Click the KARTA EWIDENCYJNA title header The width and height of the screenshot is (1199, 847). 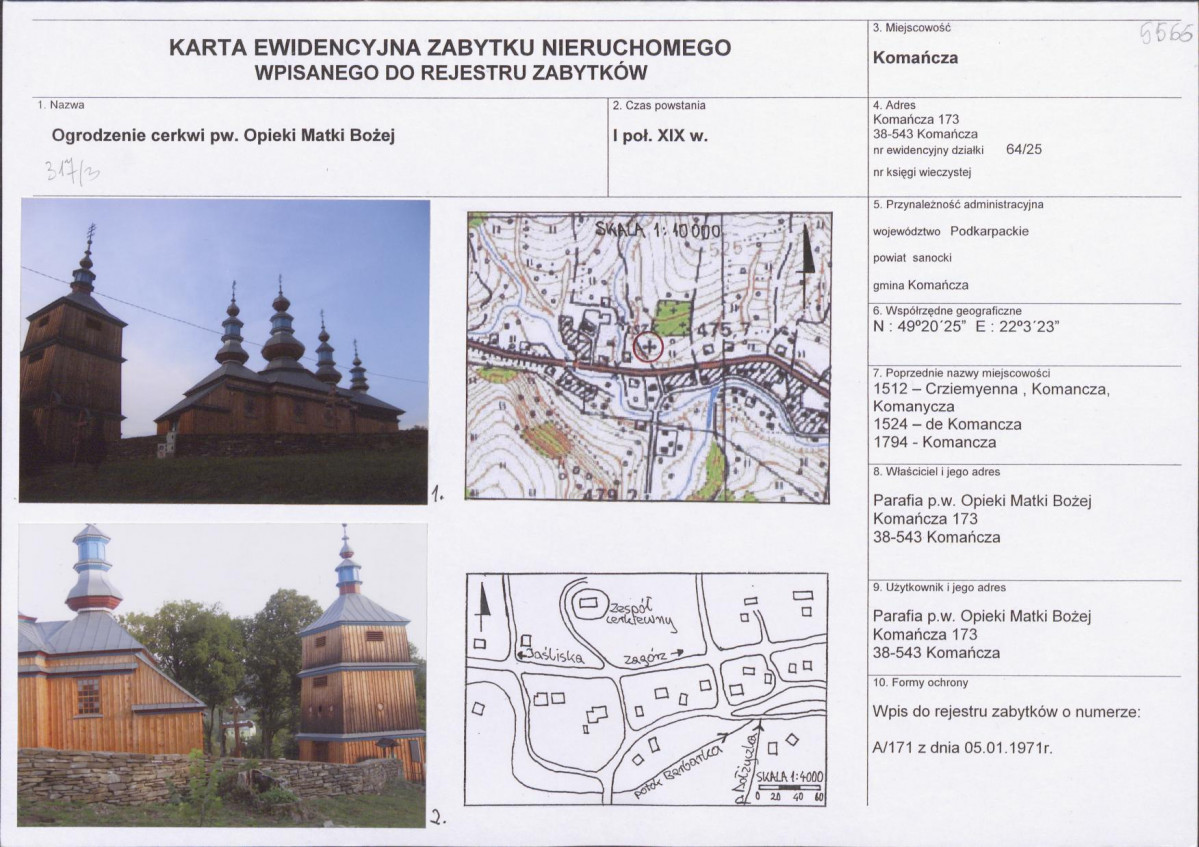pyautogui.click(x=452, y=47)
